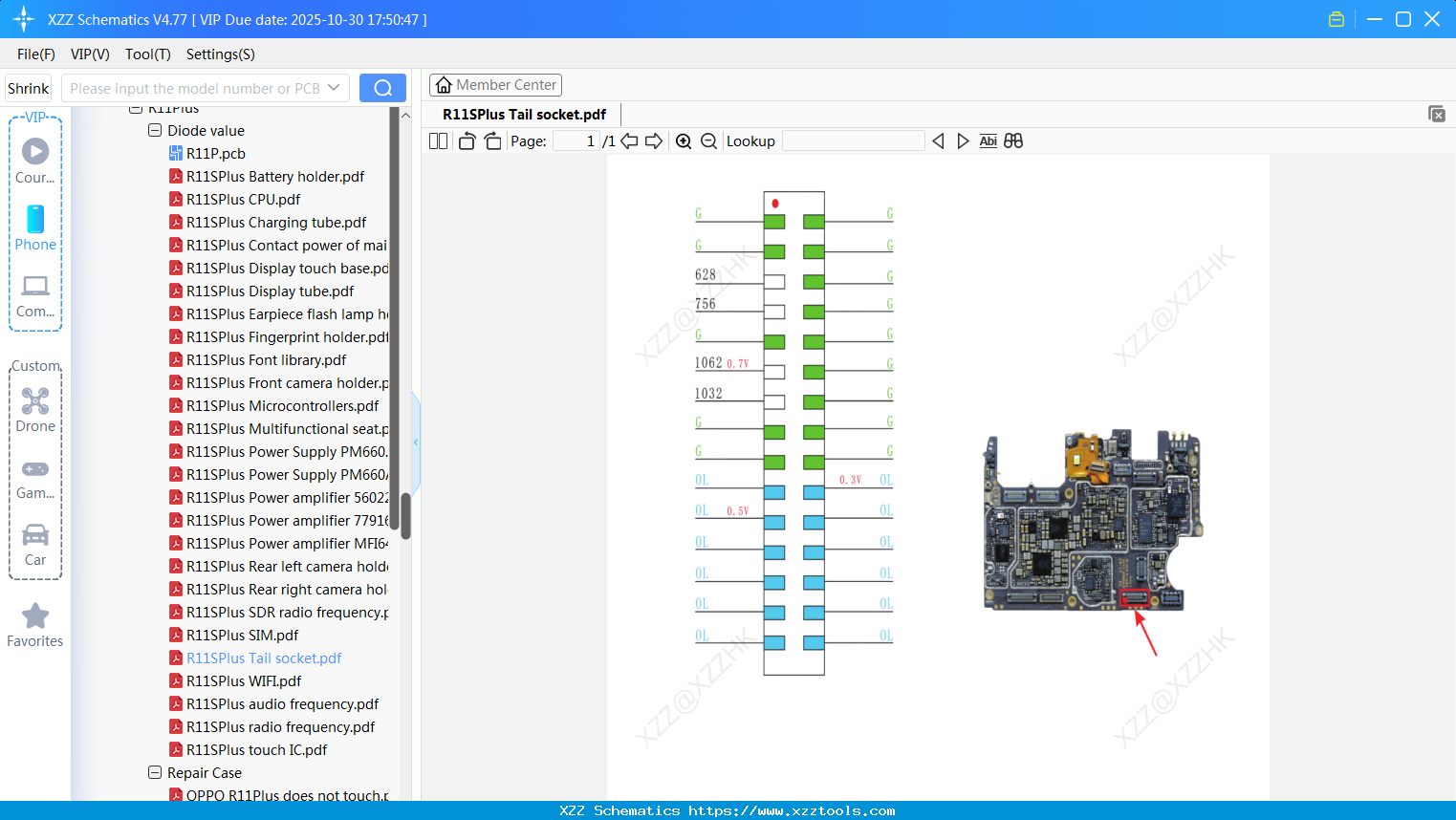This screenshot has height=820, width=1456.
Task: Rotate the page counterclockwise
Action: point(467,141)
